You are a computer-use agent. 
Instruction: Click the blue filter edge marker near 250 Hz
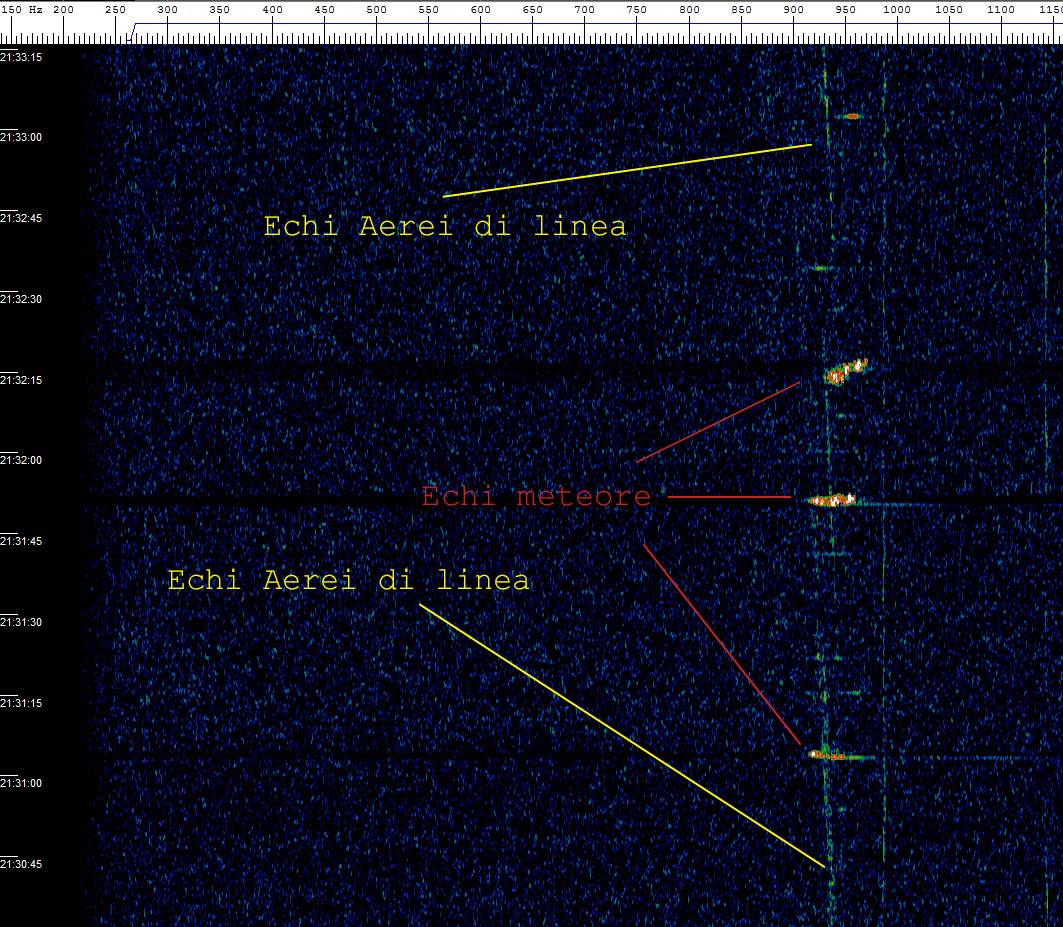click(x=130, y=36)
